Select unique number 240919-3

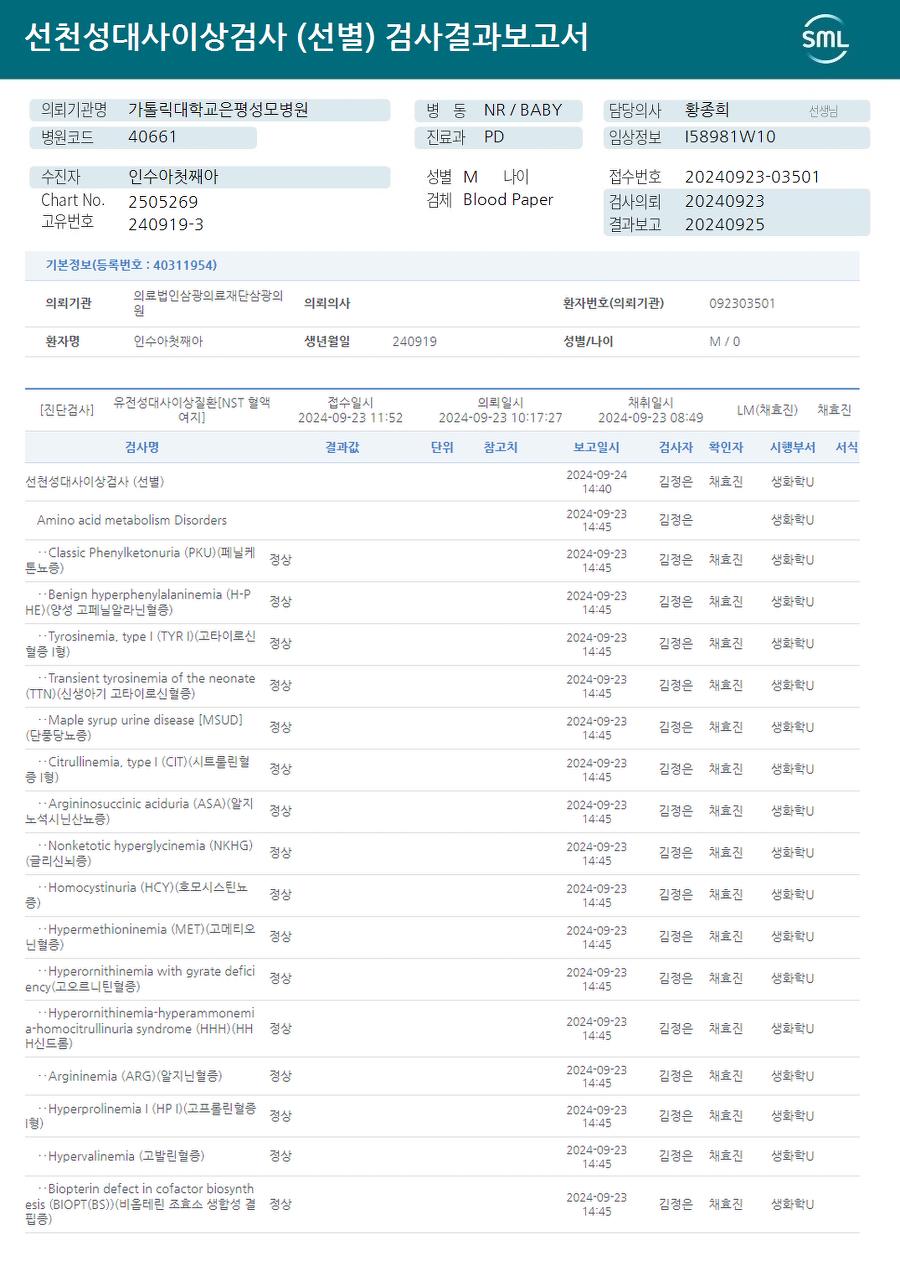(166, 224)
